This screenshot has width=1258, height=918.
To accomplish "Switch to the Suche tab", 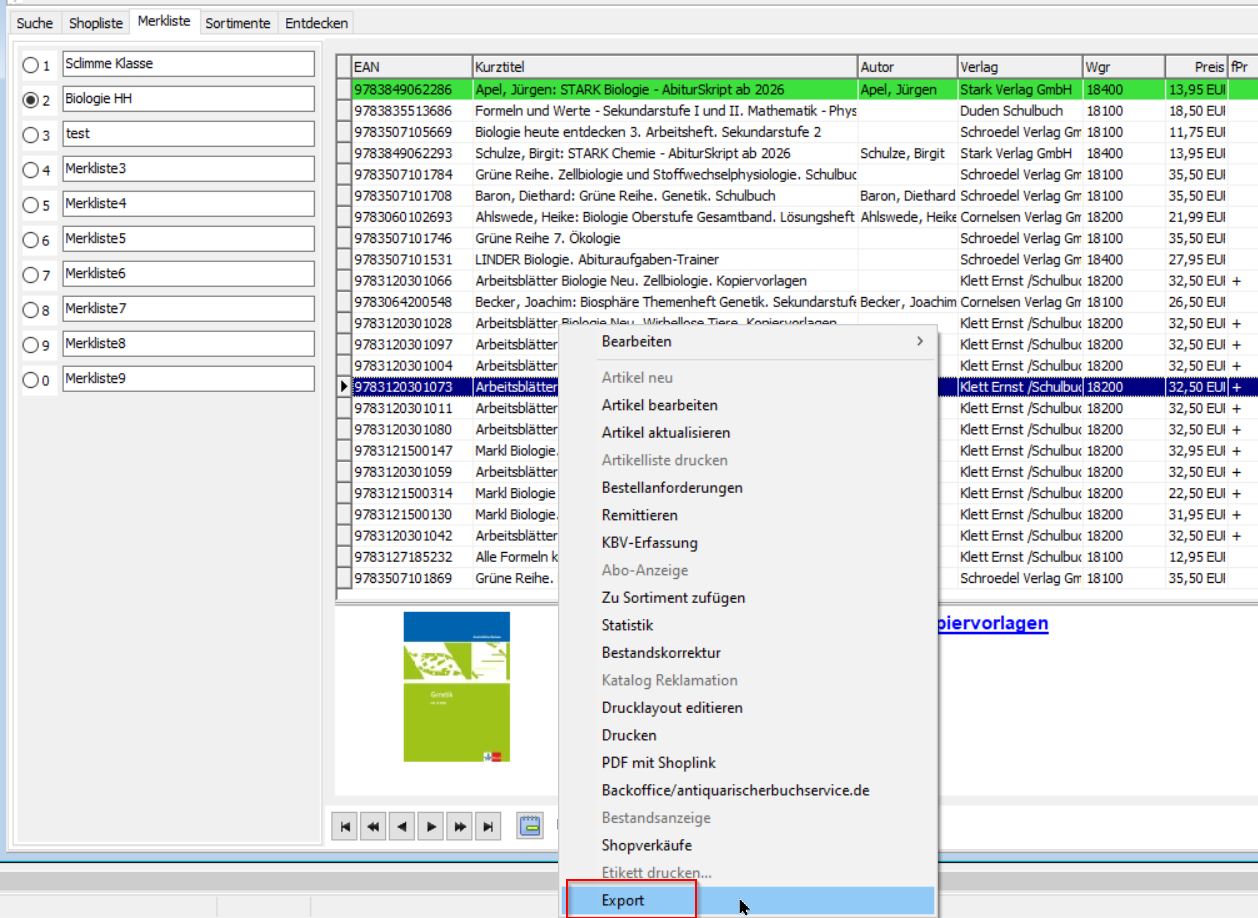I will (x=35, y=23).
